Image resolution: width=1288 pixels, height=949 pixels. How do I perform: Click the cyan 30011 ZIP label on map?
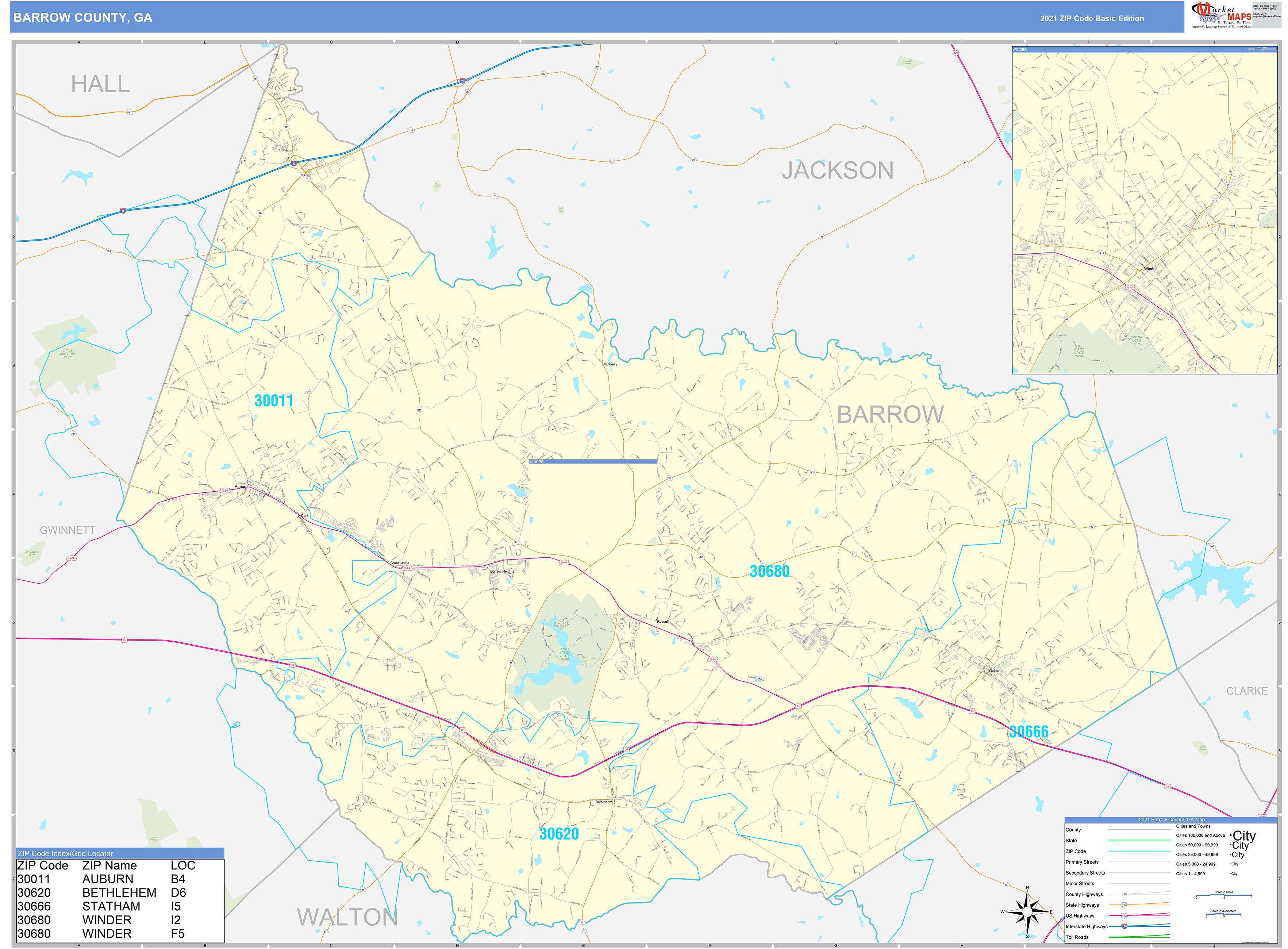(273, 401)
